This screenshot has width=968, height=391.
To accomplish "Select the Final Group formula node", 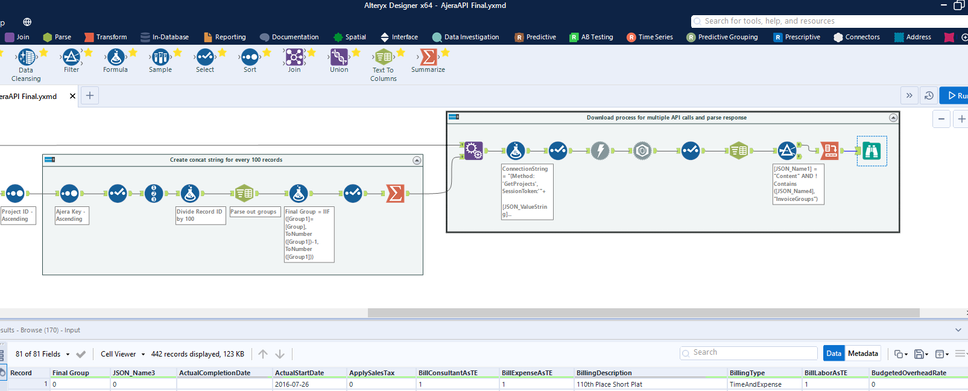I will (299, 193).
